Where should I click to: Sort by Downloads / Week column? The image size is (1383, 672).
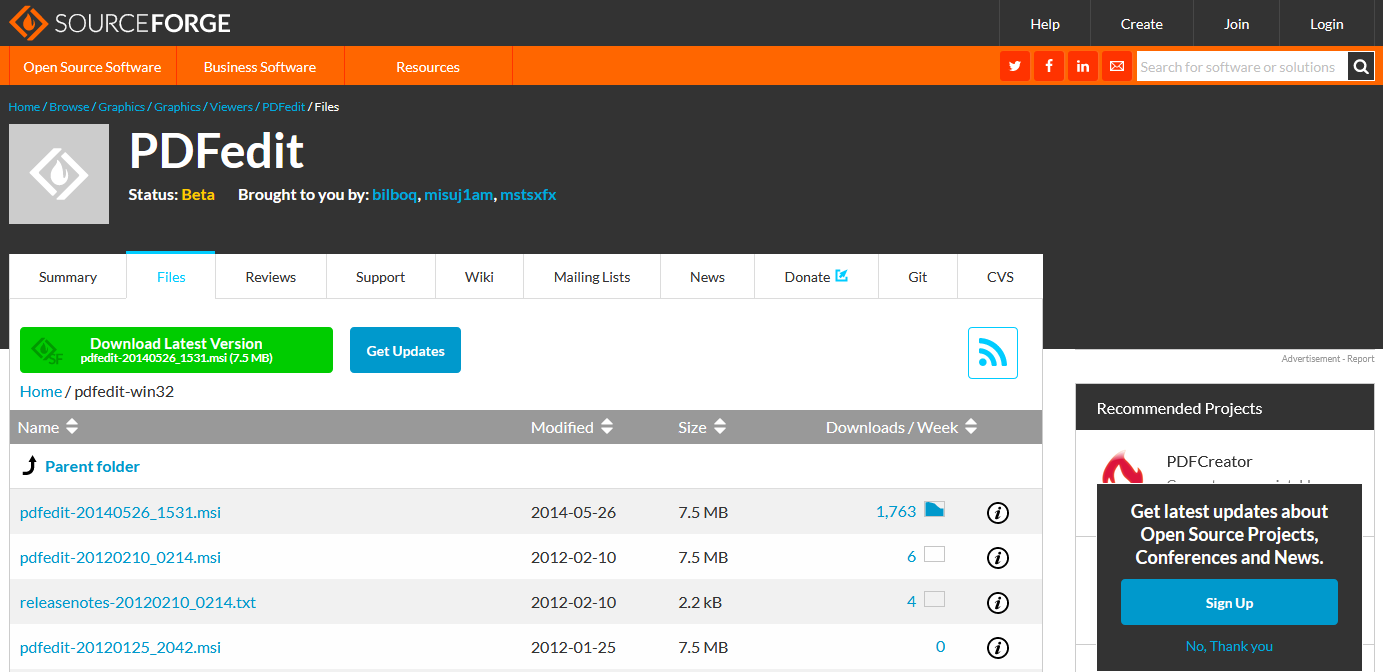[x=901, y=427]
